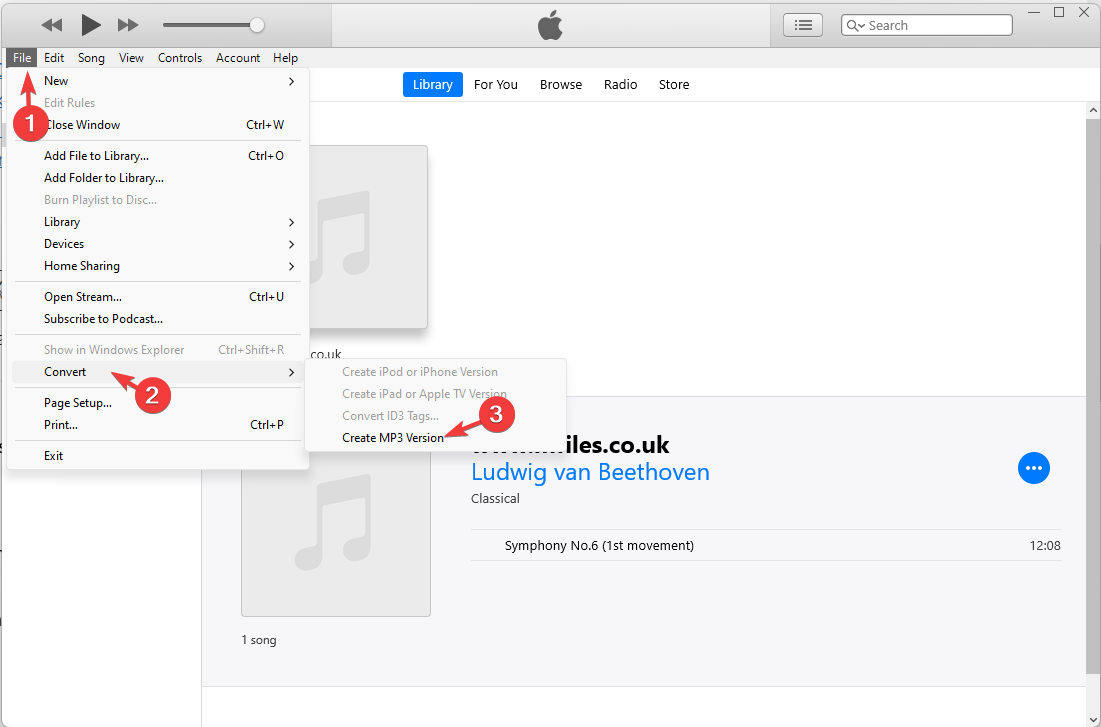This screenshot has height=727, width=1101.
Task: Open the Controls menu
Action: (x=180, y=58)
